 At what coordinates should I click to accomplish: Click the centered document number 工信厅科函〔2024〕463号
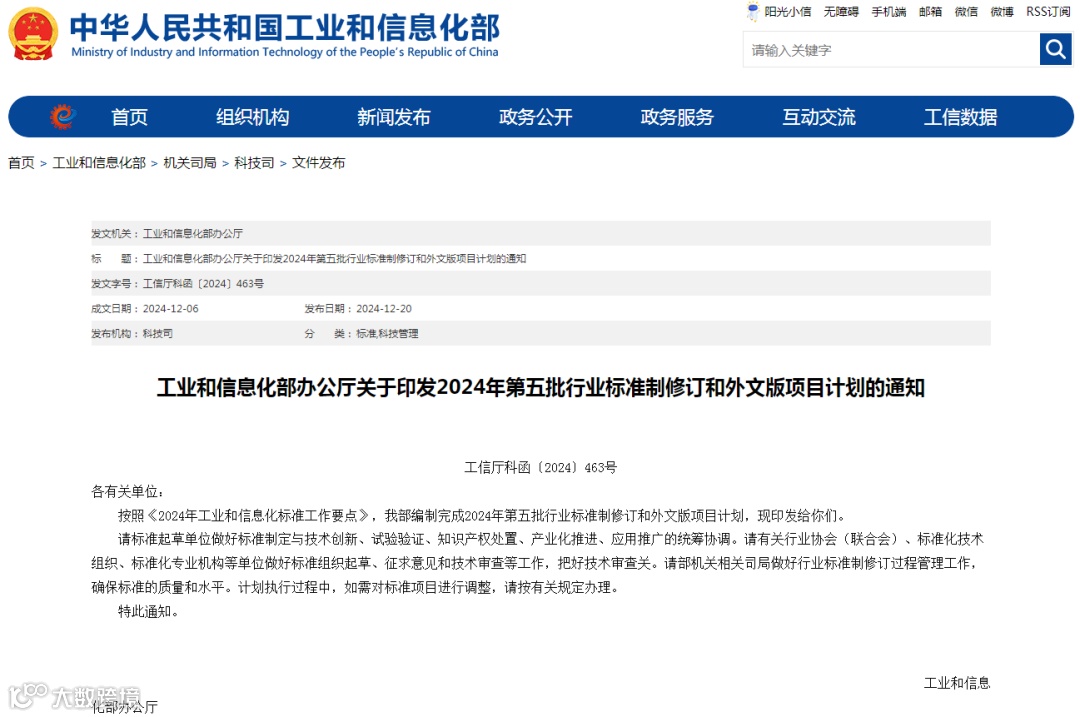(541, 468)
